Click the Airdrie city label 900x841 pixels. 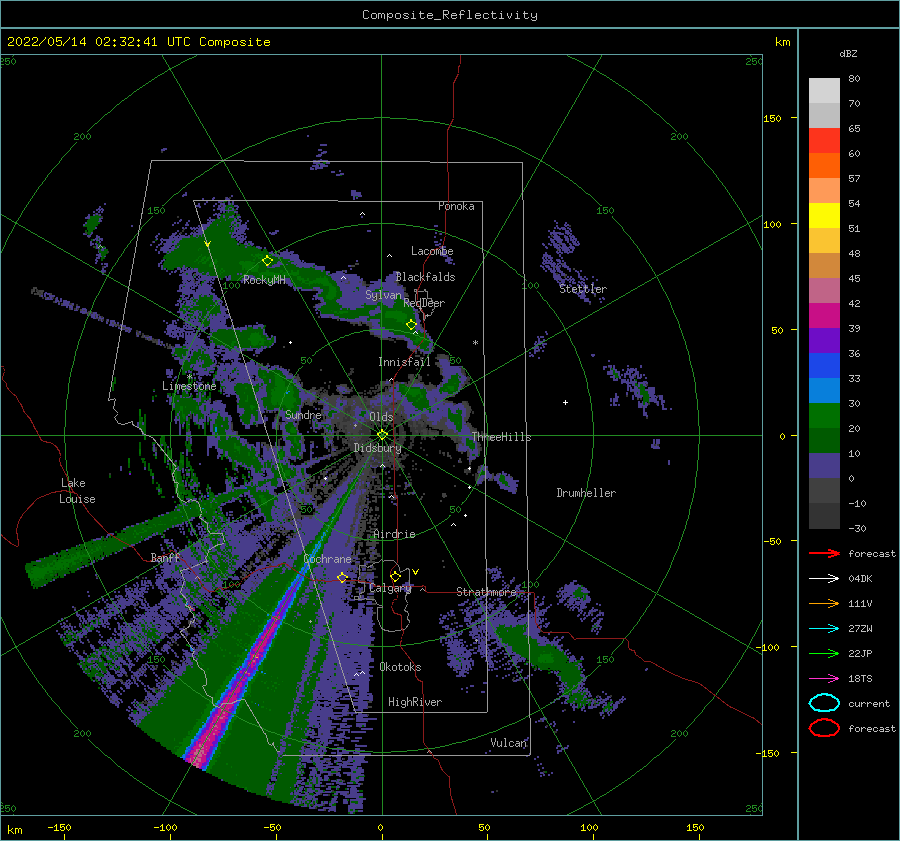(394, 534)
